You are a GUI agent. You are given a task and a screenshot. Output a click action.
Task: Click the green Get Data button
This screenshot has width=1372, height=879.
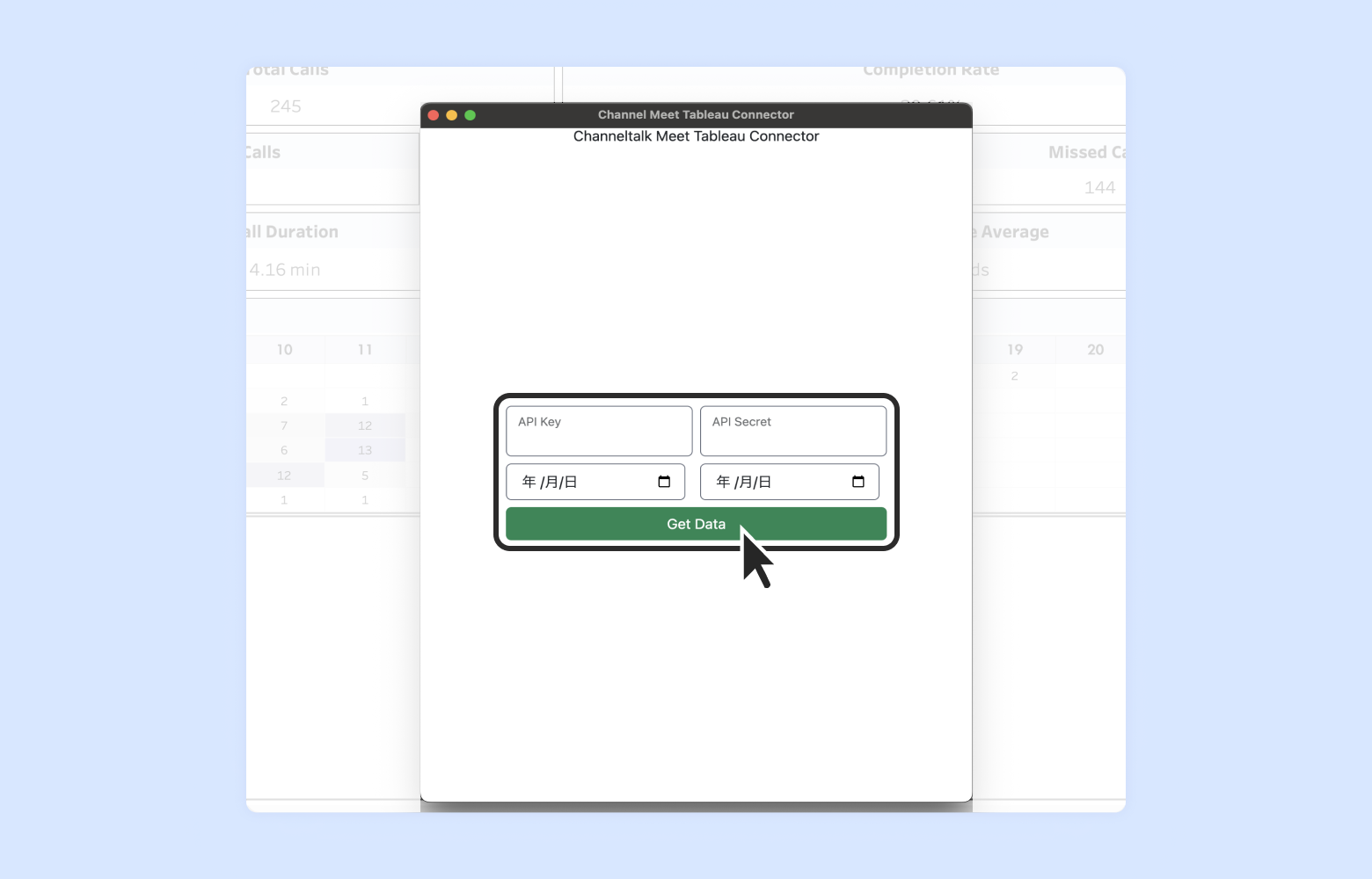(696, 524)
